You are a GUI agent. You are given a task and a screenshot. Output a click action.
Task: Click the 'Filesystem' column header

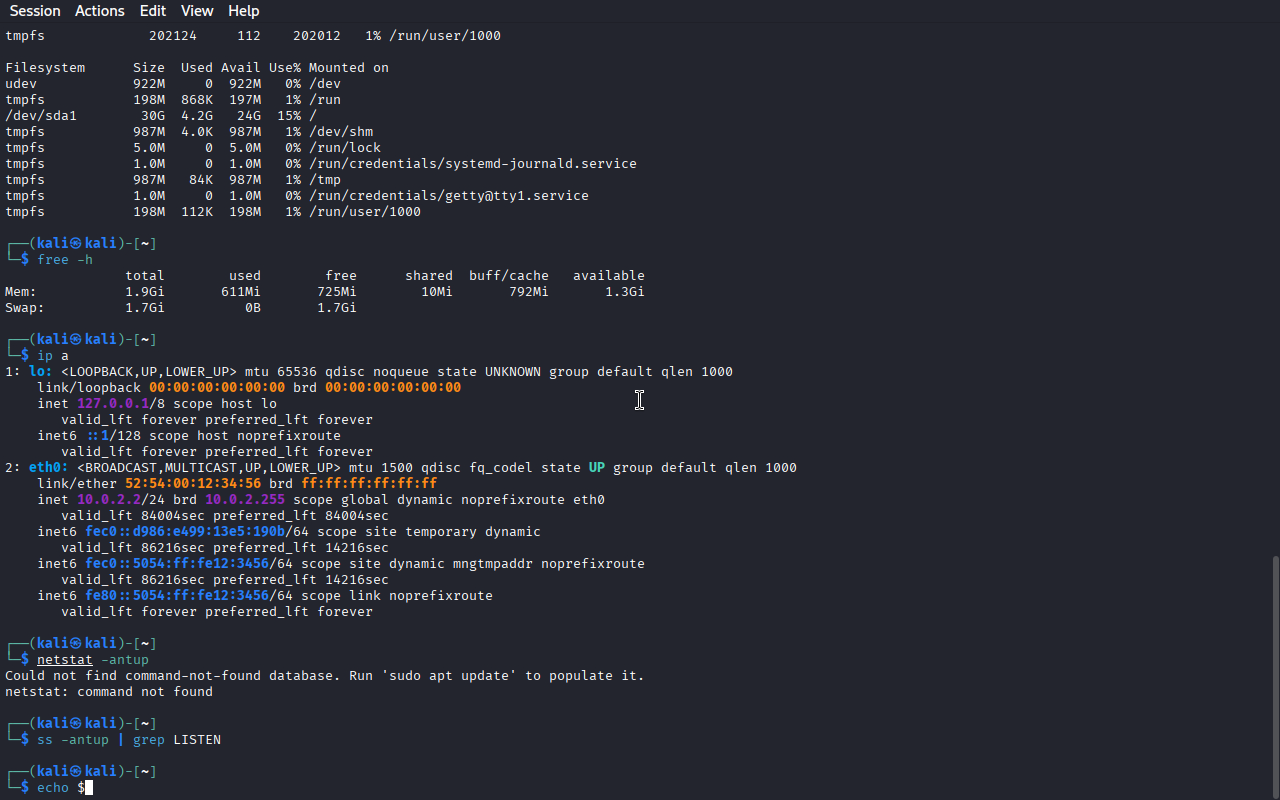click(45, 68)
